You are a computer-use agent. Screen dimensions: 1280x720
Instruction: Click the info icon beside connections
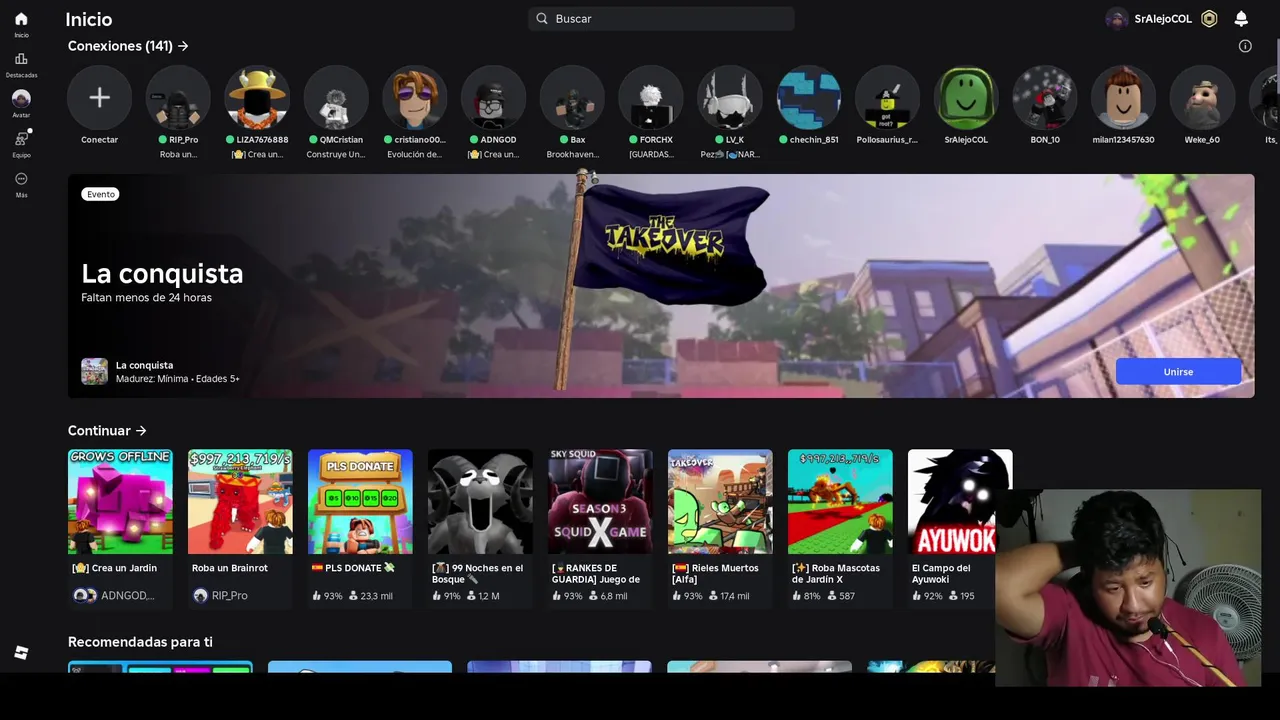coord(1245,46)
